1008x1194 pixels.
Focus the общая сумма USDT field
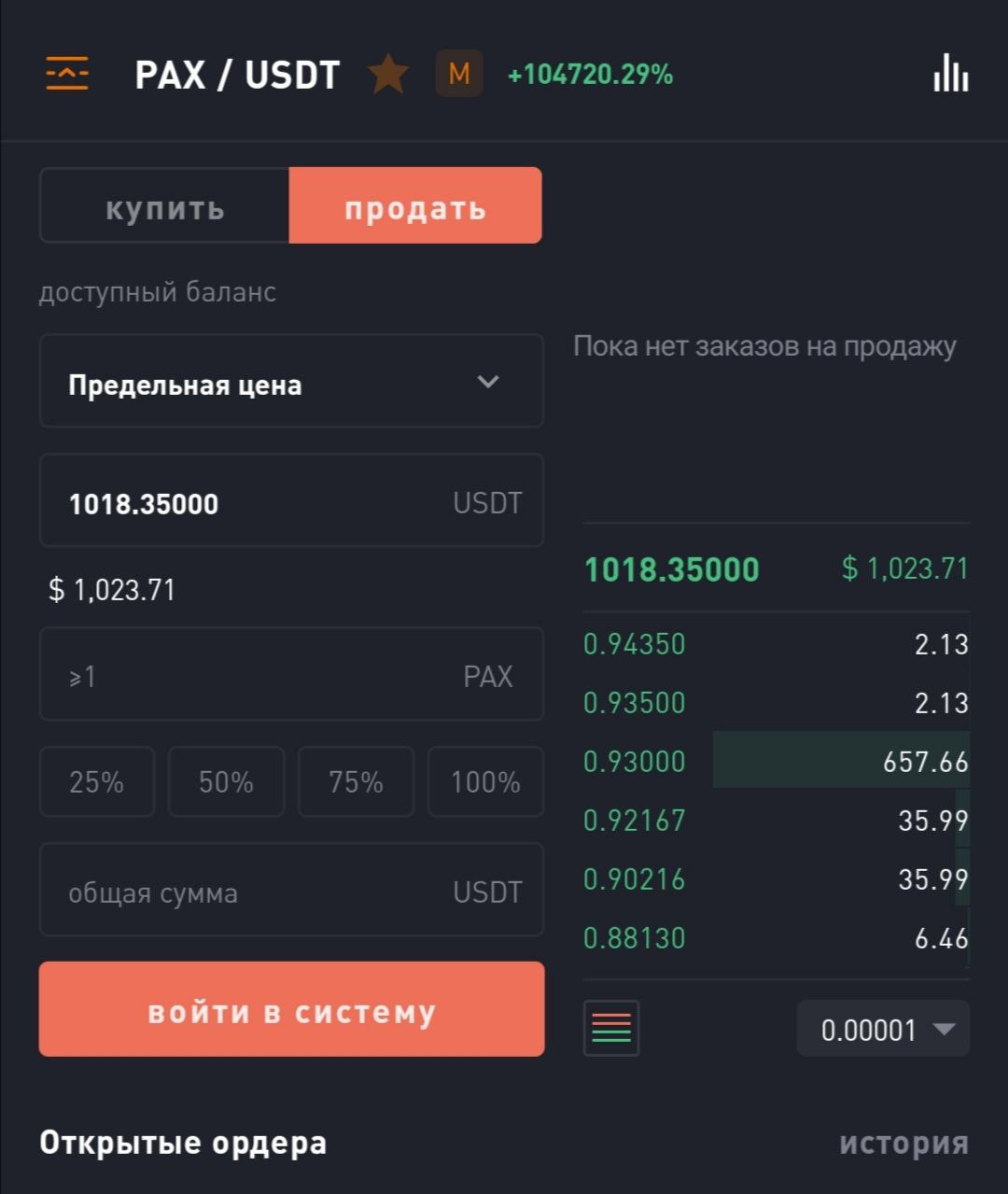pyautogui.click(x=291, y=890)
